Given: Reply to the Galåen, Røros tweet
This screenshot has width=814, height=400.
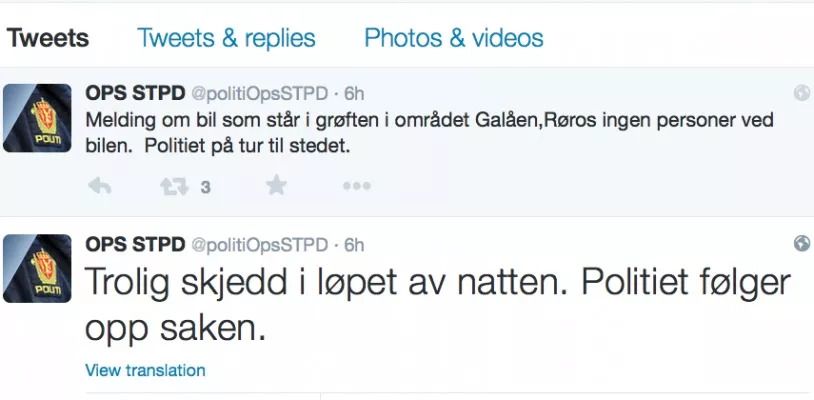Looking at the screenshot, I should [x=99, y=186].
